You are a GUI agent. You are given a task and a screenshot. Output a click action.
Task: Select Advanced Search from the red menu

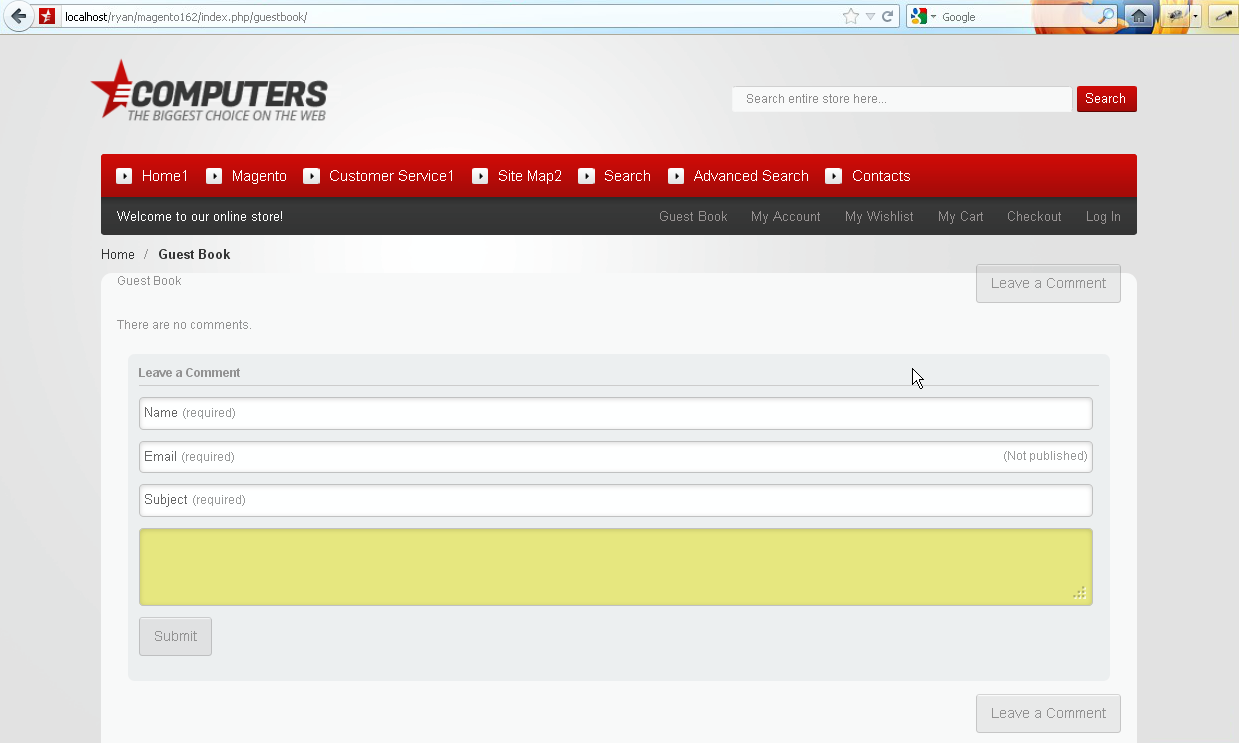pyautogui.click(x=750, y=176)
